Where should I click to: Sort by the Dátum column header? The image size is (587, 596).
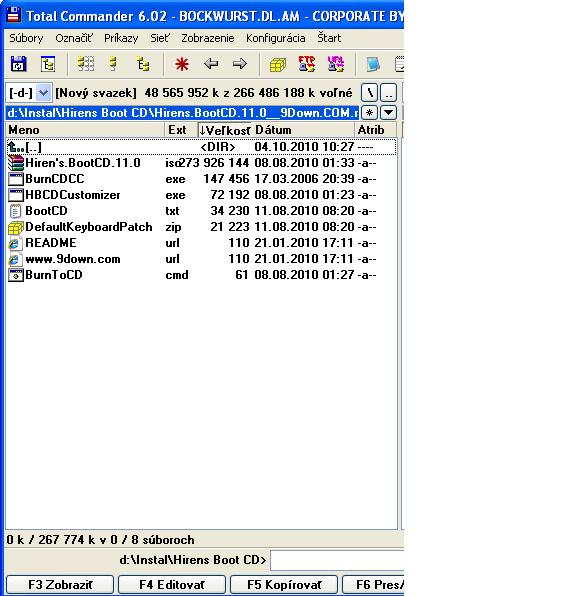[x=303, y=130]
